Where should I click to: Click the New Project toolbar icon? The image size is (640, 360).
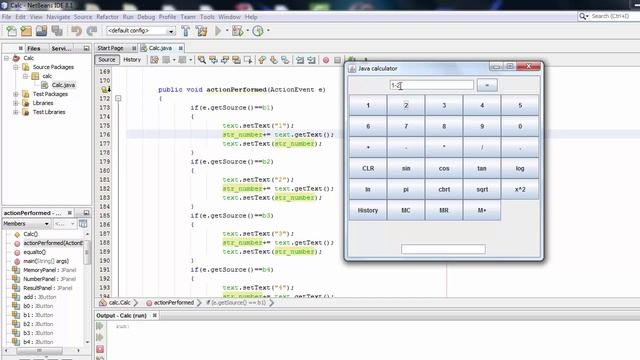coord(26,31)
